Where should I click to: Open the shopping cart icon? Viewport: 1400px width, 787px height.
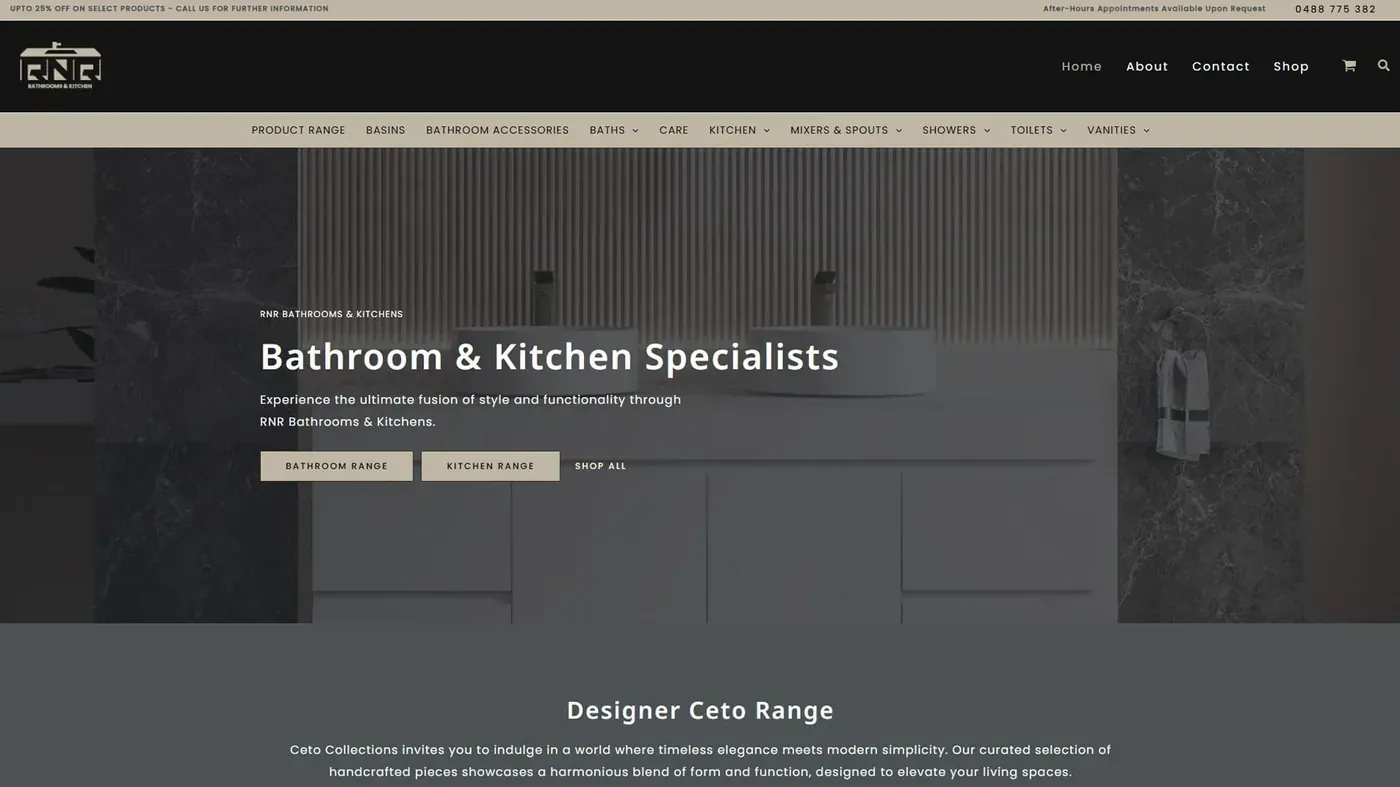[x=1349, y=66]
